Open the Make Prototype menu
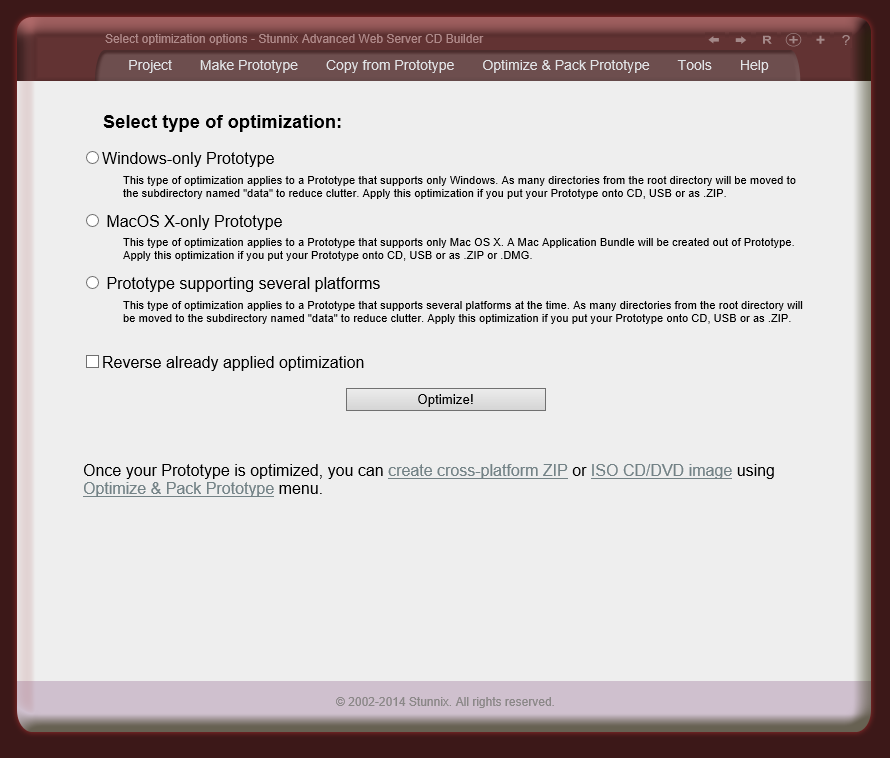 [x=248, y=65]
